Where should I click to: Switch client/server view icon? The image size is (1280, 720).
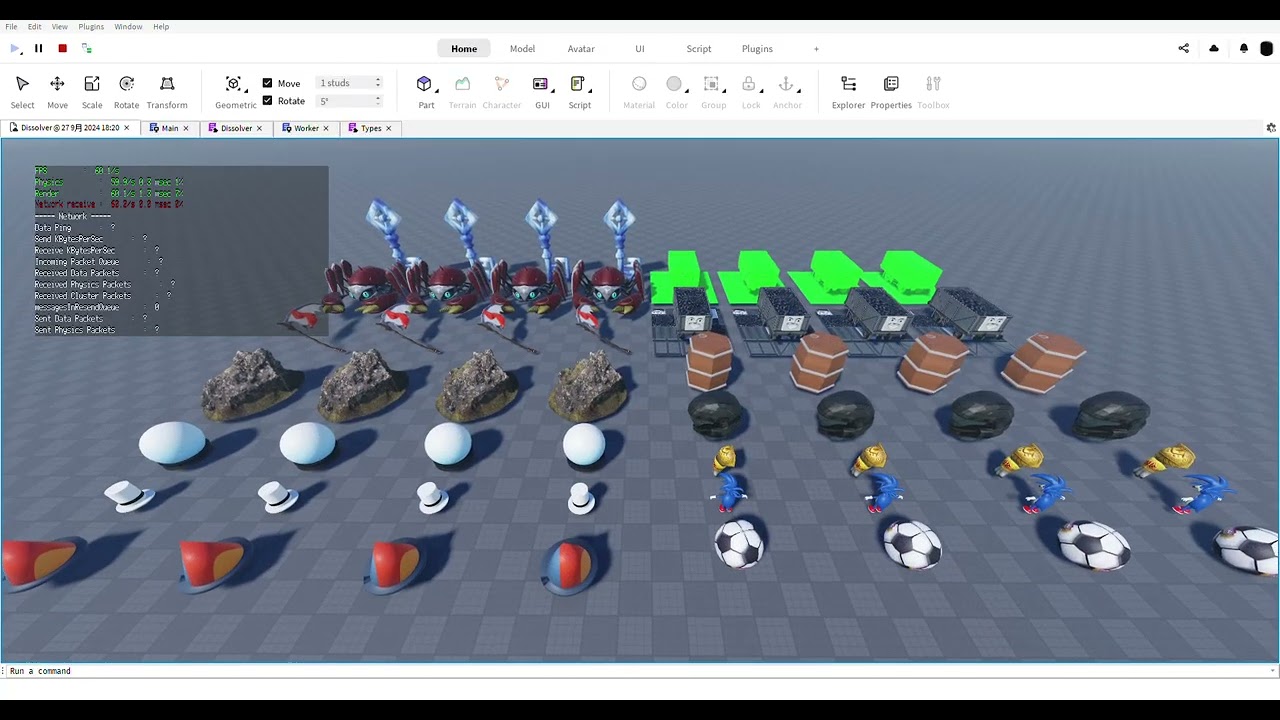click(x=86, y=48)
